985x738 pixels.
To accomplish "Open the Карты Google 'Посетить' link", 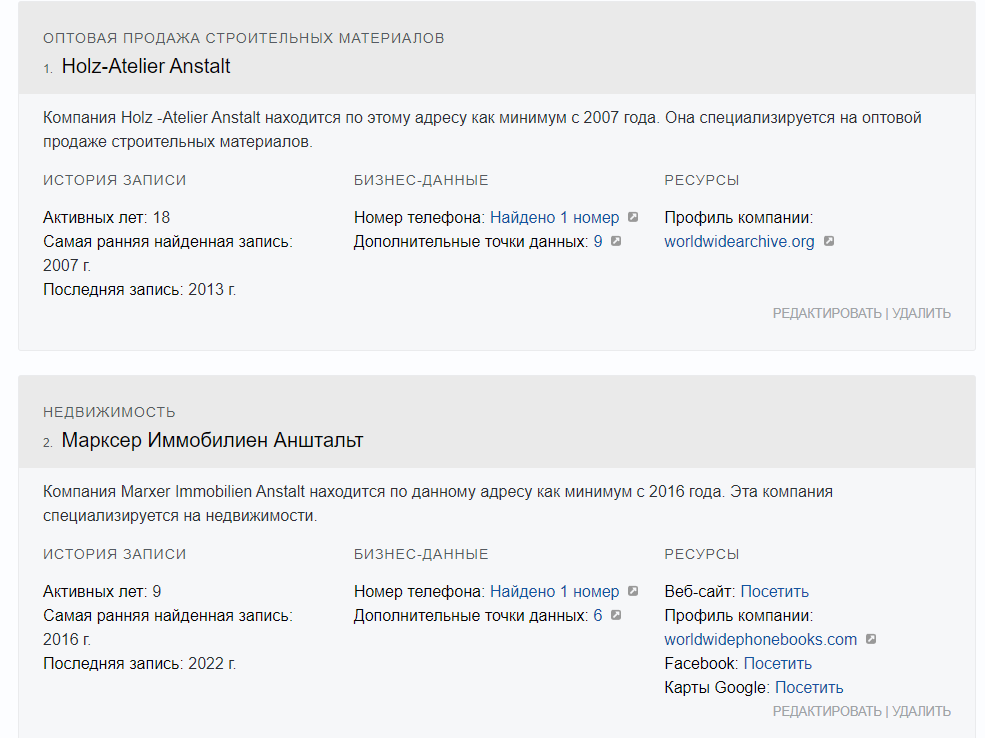I will [x=808, y=687].
